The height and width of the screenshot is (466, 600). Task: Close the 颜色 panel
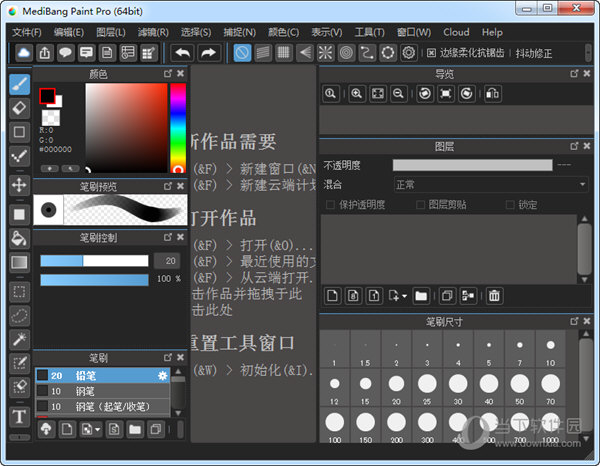[x=181, y=73]
